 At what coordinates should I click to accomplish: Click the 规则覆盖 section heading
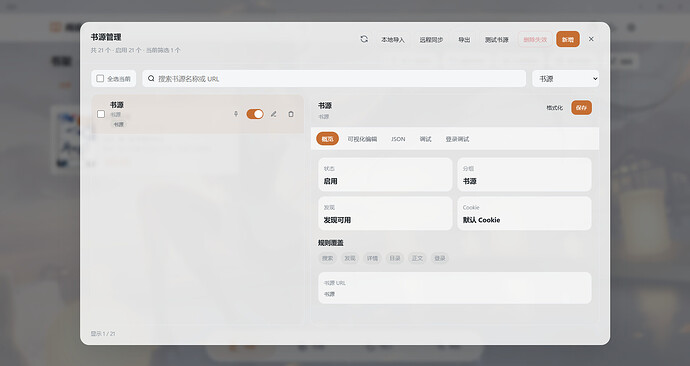click(330, 243)
